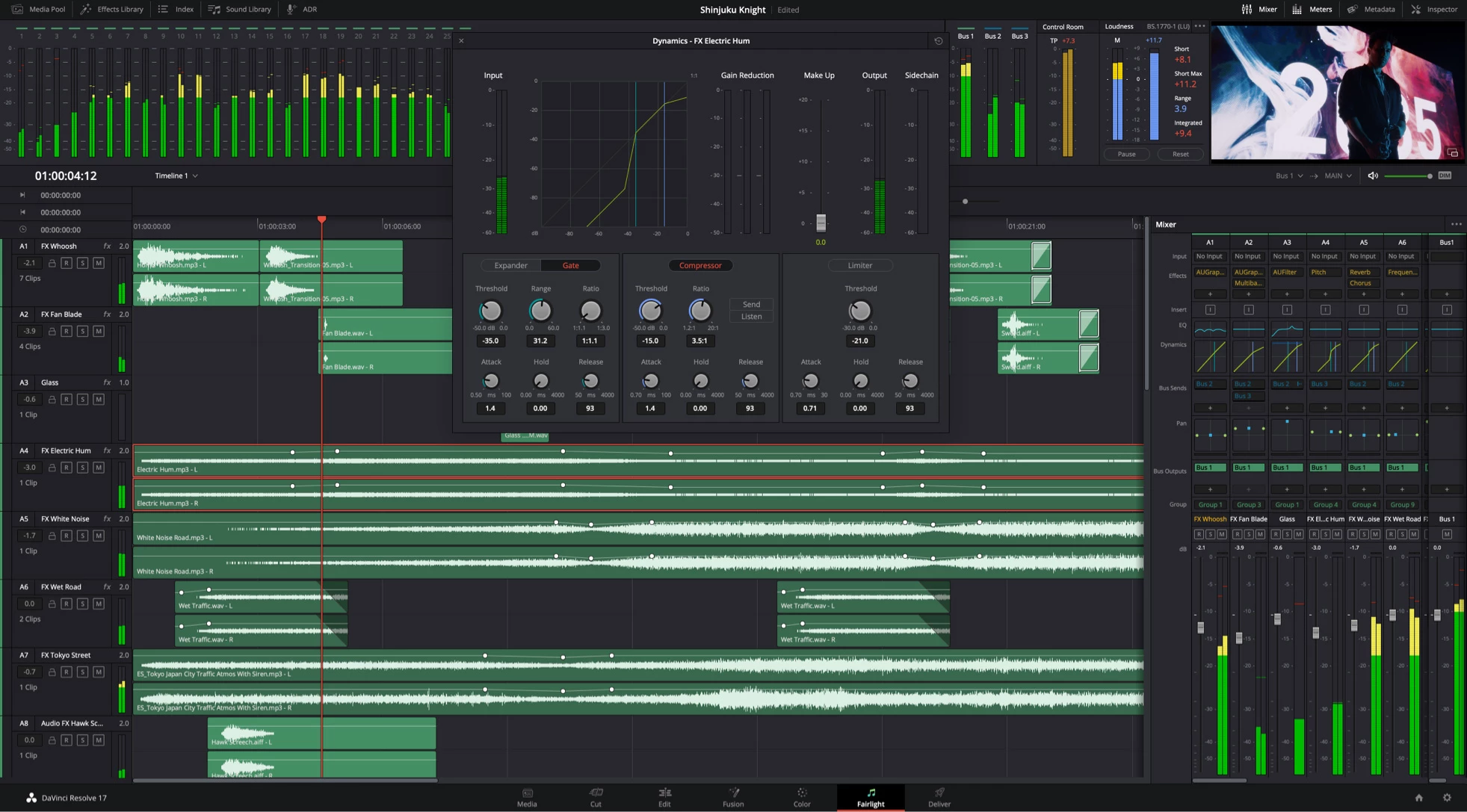Switch to the Edit page
Viewport: 1467px width, 812px height.
pyautogui.click(x=664, y=796)
